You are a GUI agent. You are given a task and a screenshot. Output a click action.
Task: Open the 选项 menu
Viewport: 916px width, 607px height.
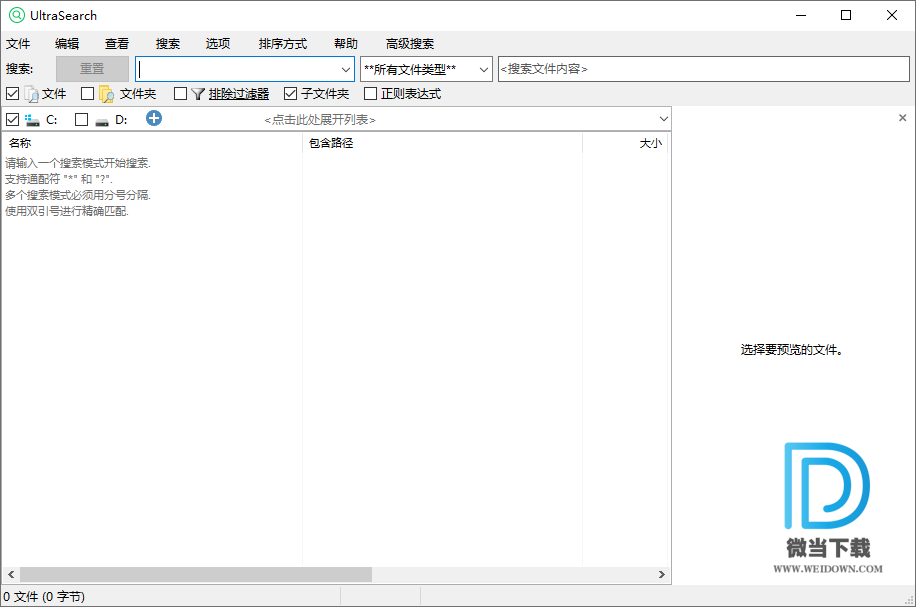click(218, 44)
